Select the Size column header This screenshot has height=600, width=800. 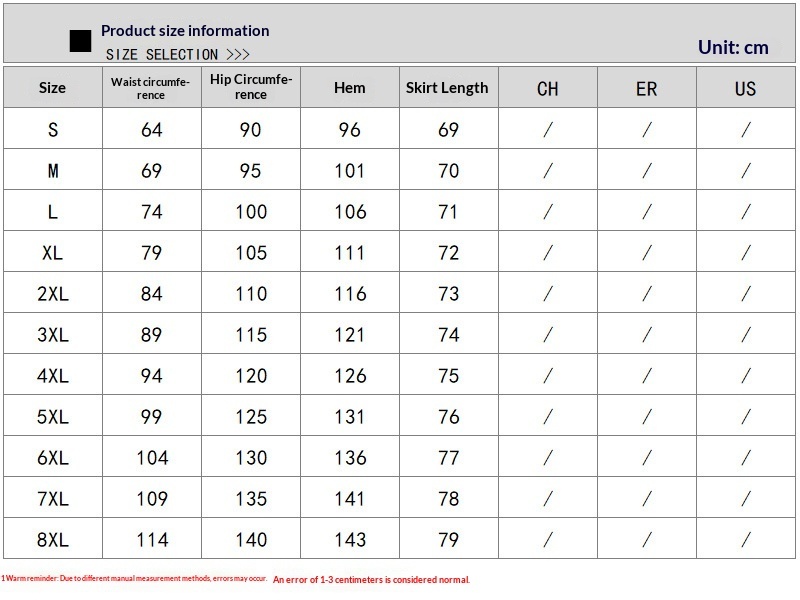pyautogui.click(x=52, y=88)
